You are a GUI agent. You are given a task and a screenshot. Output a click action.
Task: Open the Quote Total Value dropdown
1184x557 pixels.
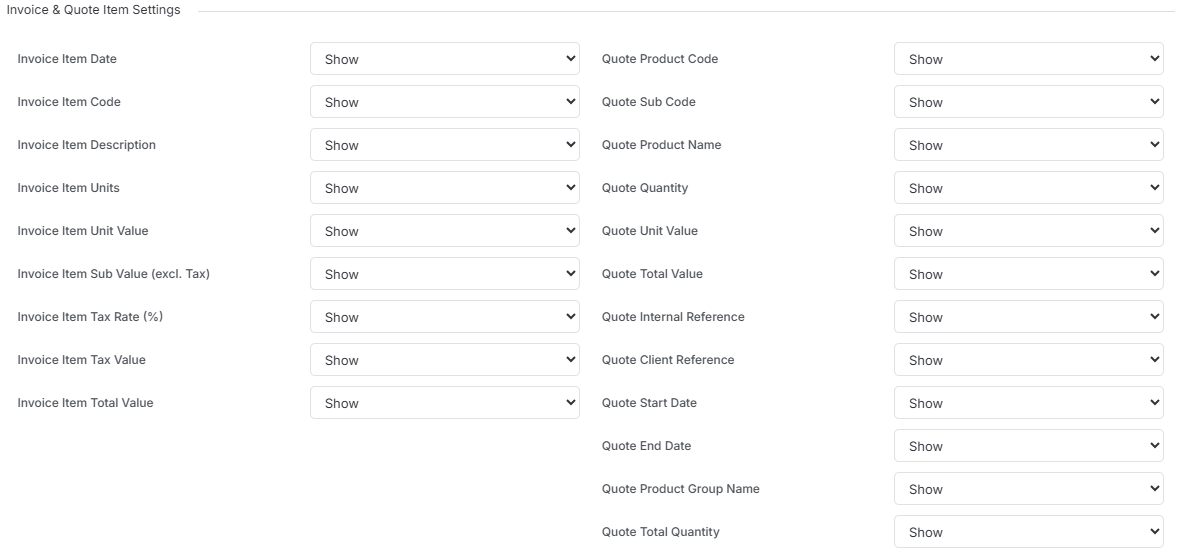pyautogui.click(x=1029, y=274)
